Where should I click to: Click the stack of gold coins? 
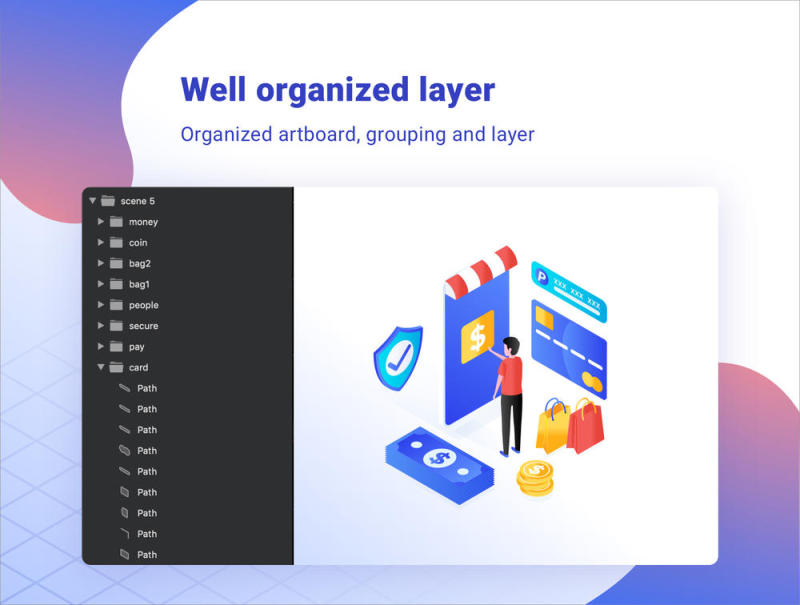tap(535, 477)
